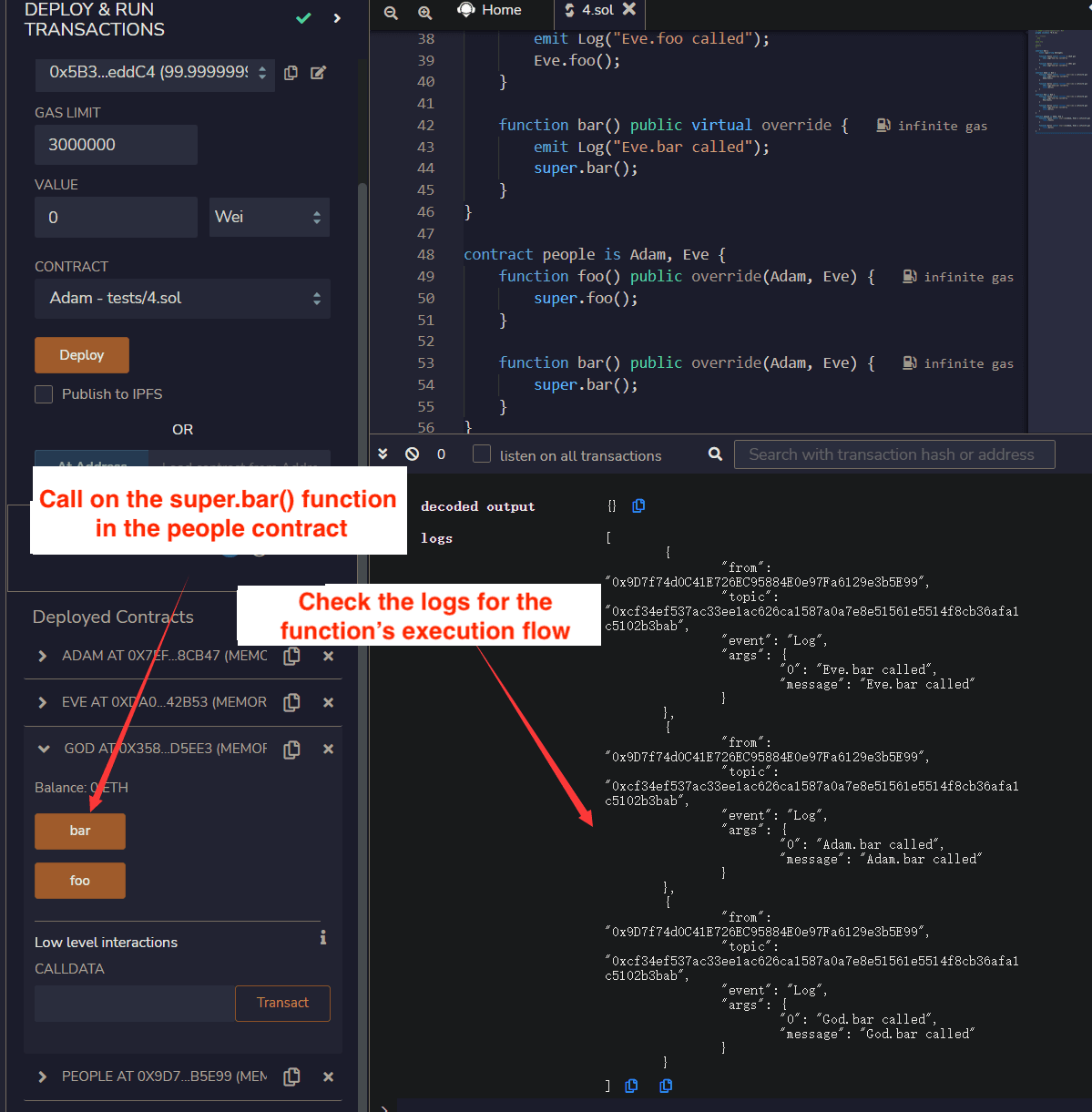Remove the EVE deployed contract
The height and width of the screenshot is (1112, 1092).
pos(328,702)
